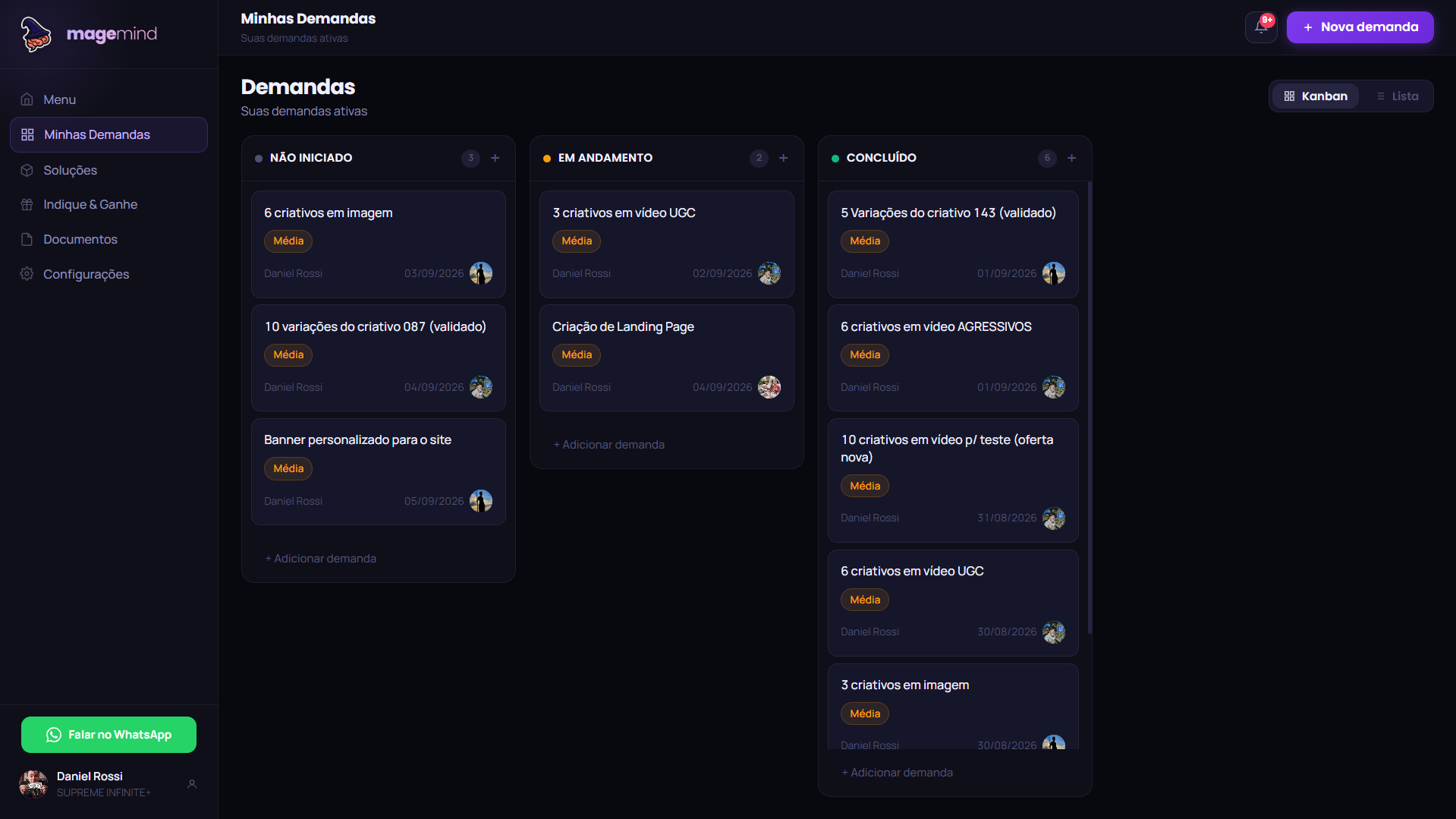Open the 3 criativos em imagem card
The image size is (1456, 819).
(953, 707)
